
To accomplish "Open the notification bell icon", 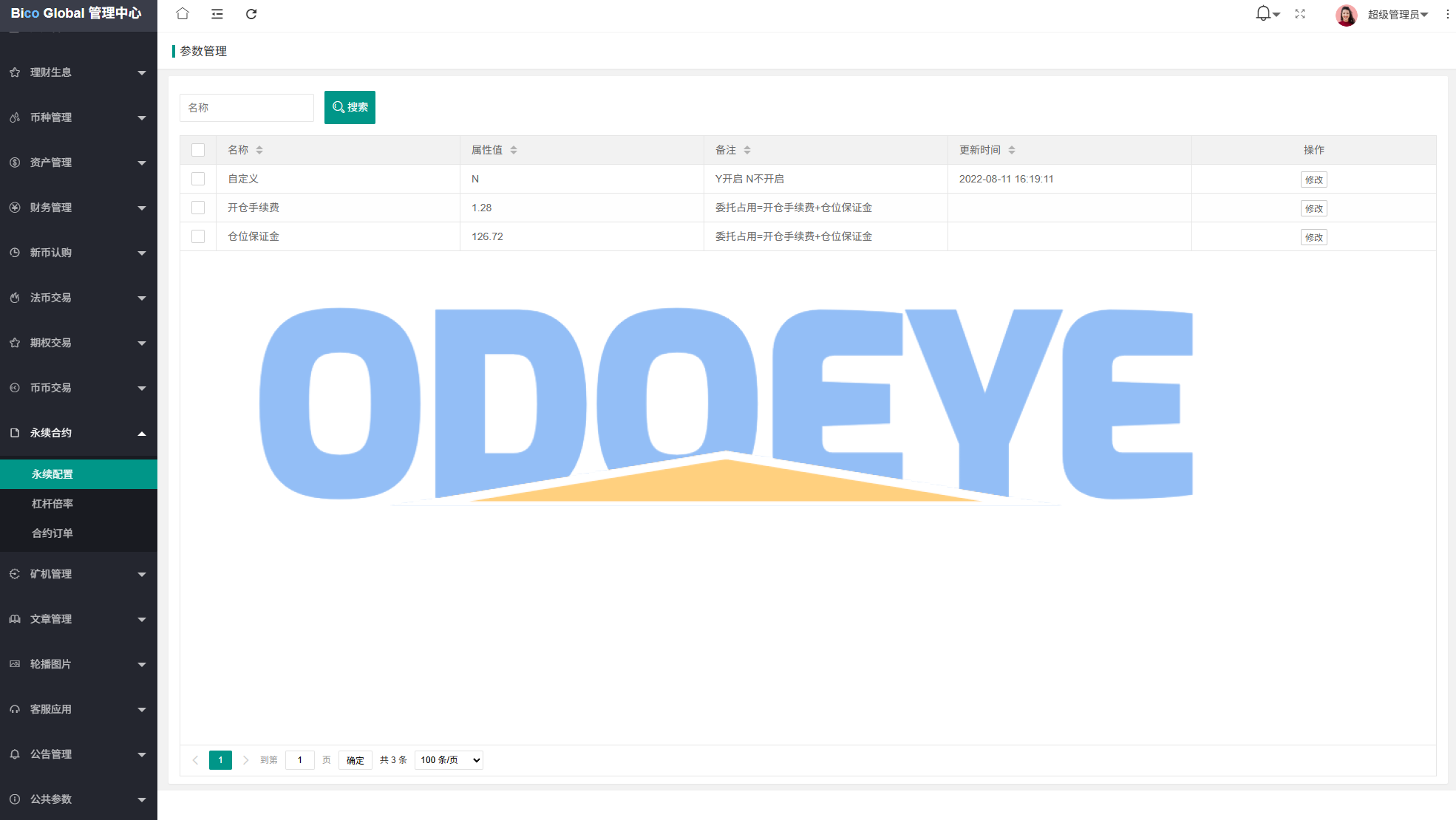I will 1263,13.
